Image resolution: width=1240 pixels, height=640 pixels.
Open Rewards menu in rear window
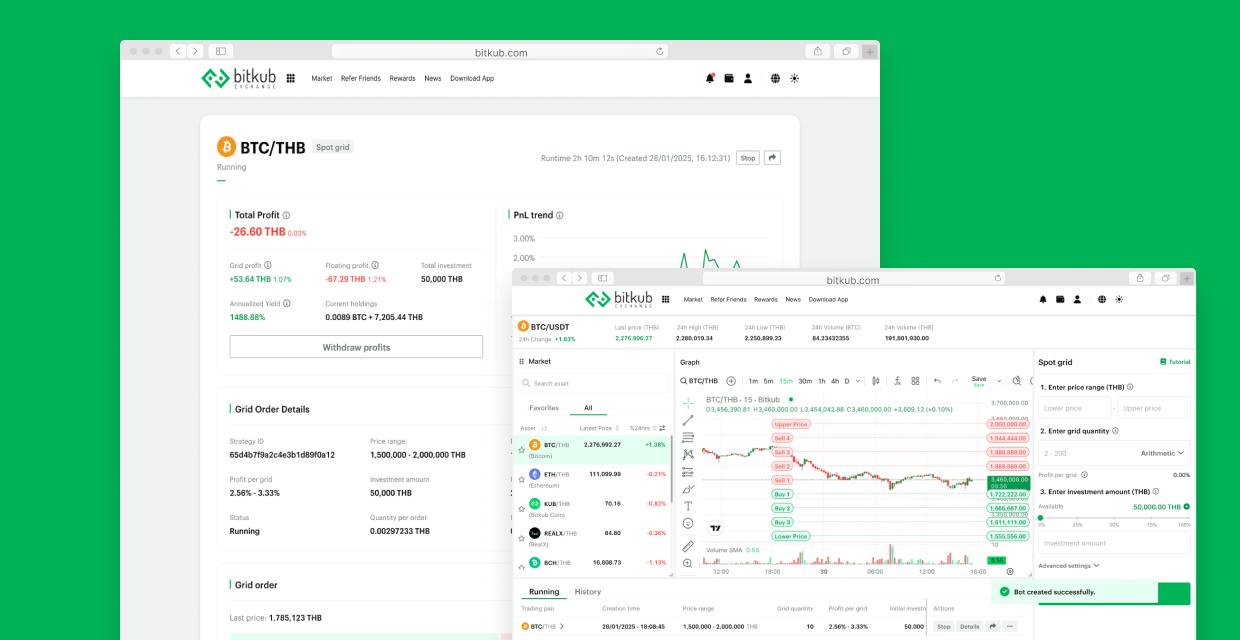tap(402, 78)
